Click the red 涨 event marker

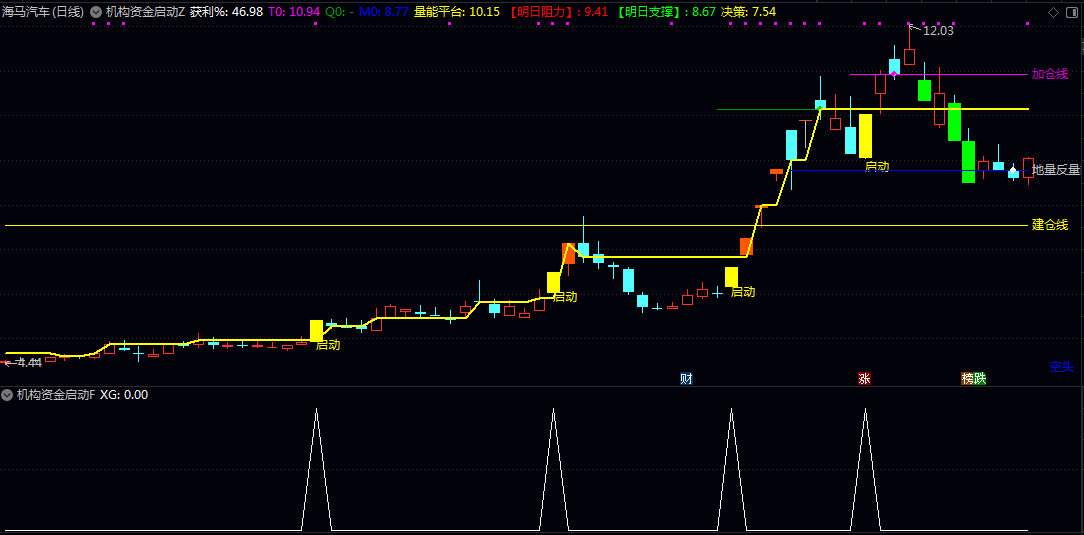(x=864, y=378)
